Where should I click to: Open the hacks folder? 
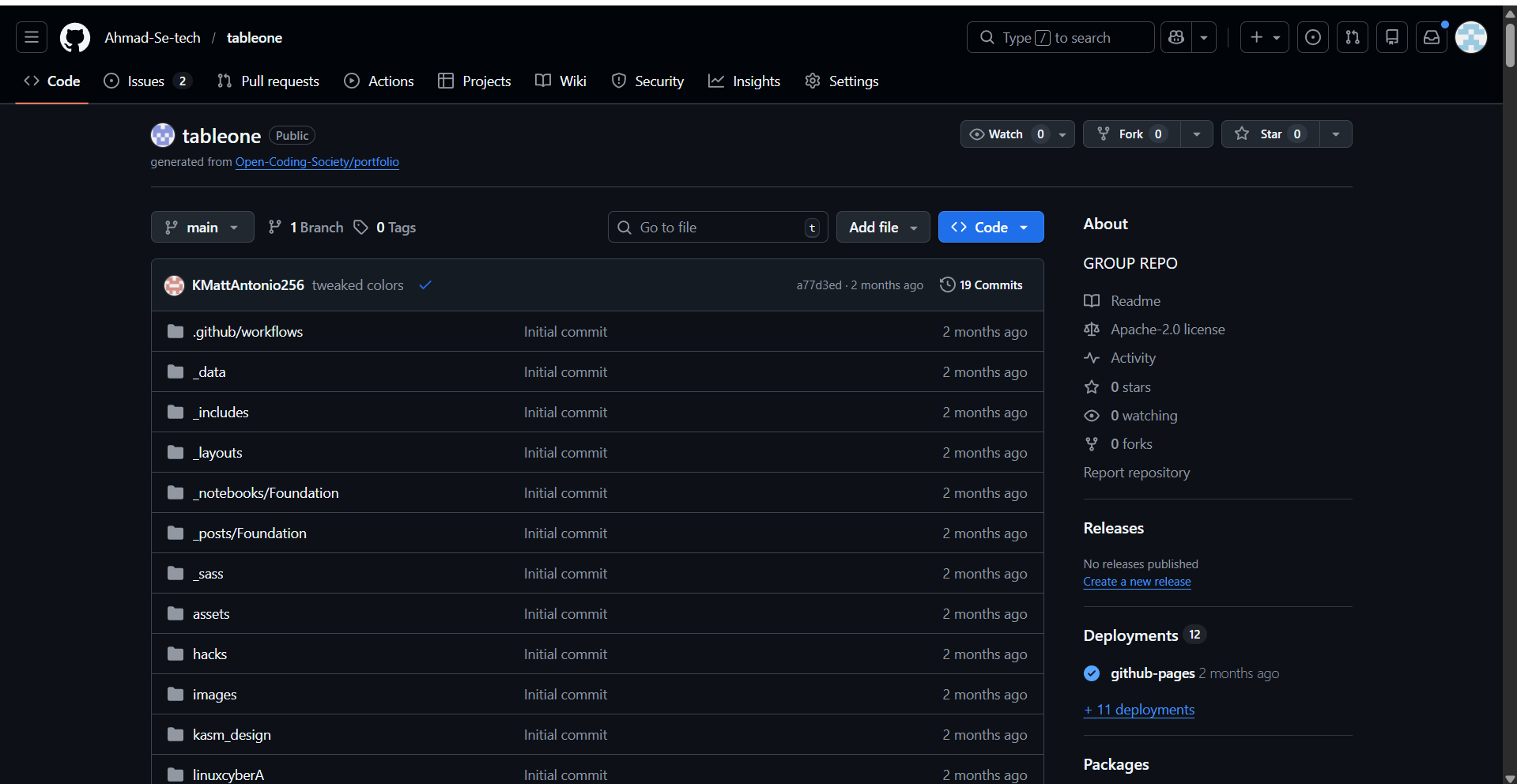pos(209,654)
